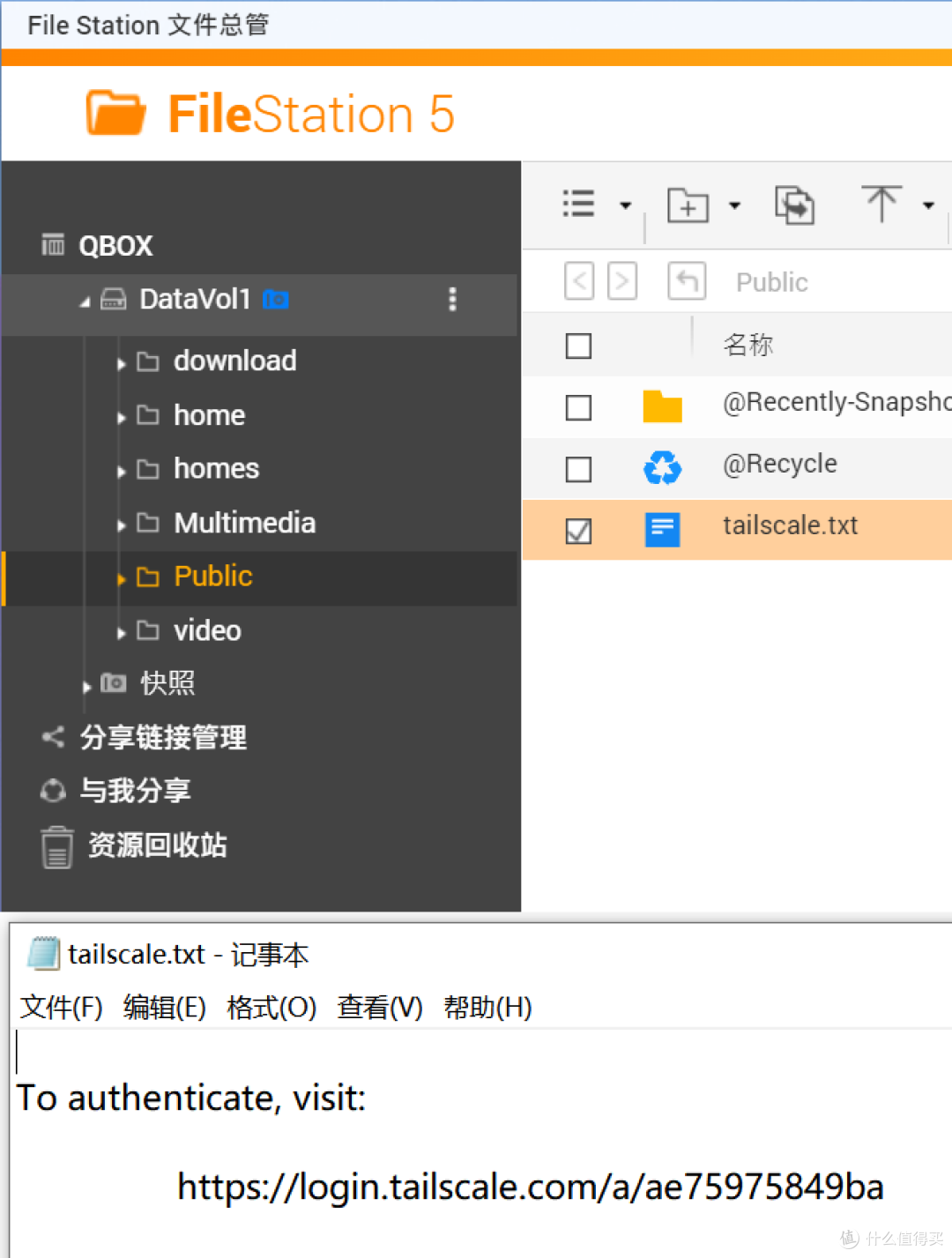Open Notepad's 格式(O) menu
This screenshot has width=952, height=1258.
click(x=271, y=1007)
